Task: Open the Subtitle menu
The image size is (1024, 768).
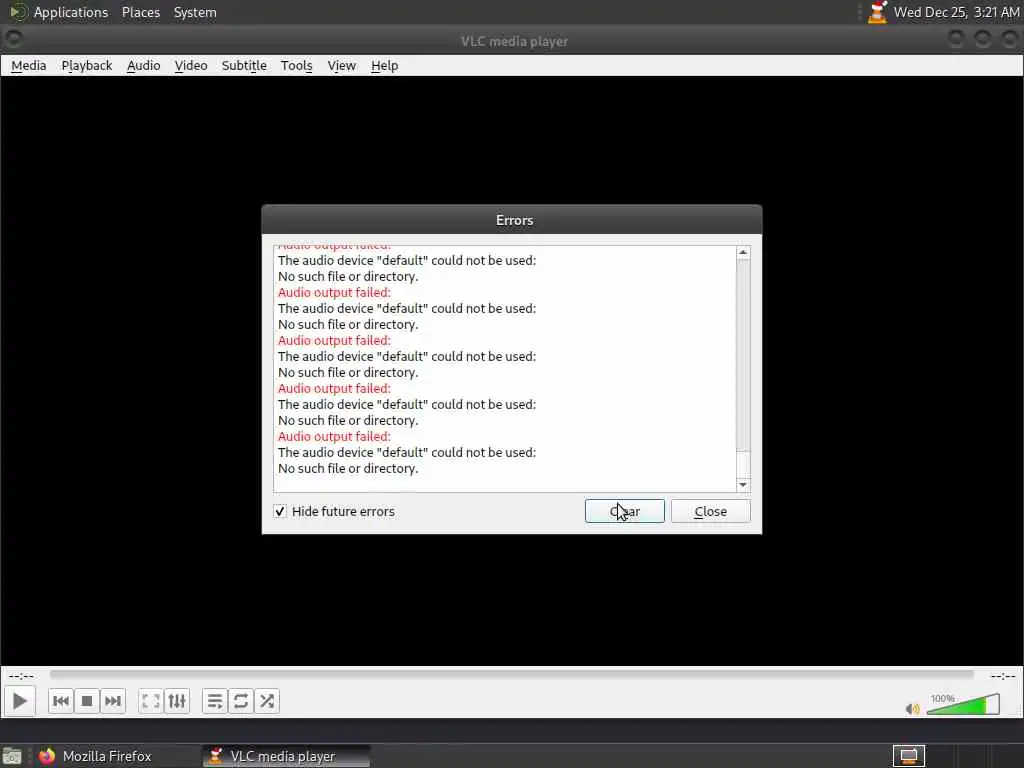Action: [244, 65]
